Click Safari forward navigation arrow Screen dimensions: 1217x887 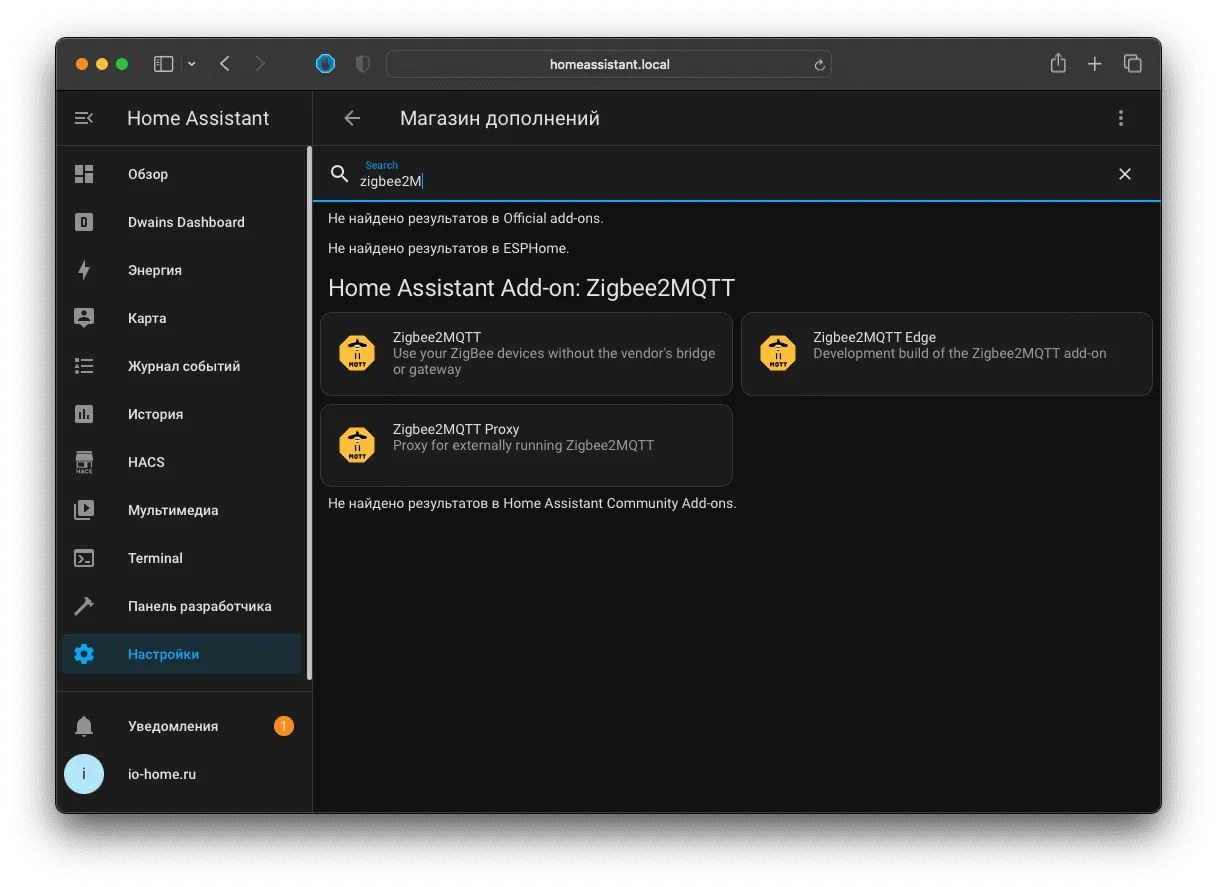(x=260, y=64)
